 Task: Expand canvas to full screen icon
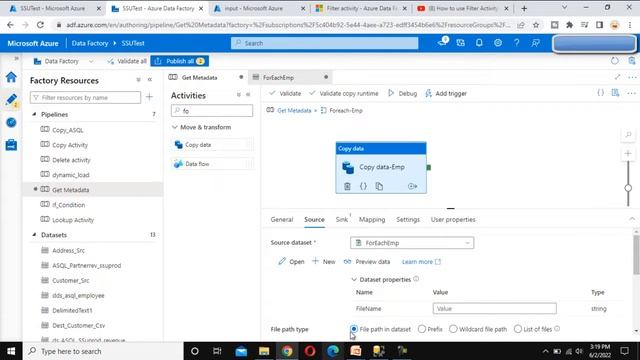[x=618, y=77]
